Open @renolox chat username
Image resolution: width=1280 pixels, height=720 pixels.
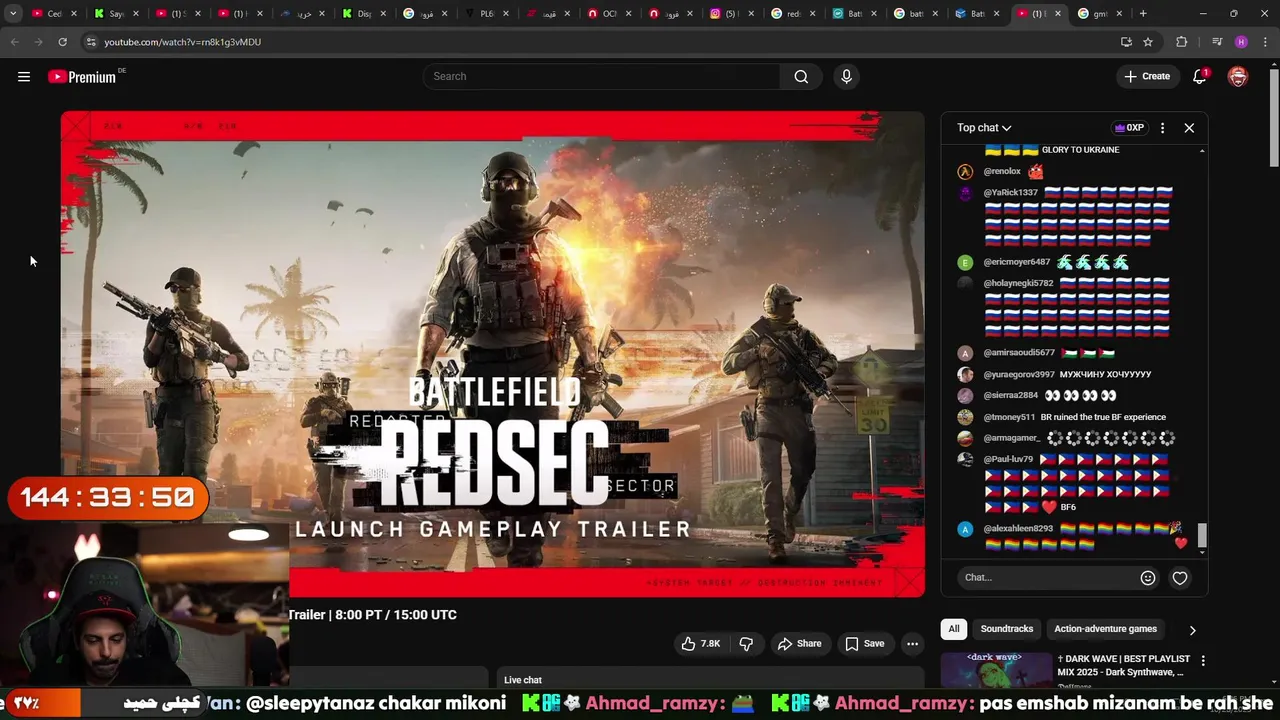[1002, 172]
